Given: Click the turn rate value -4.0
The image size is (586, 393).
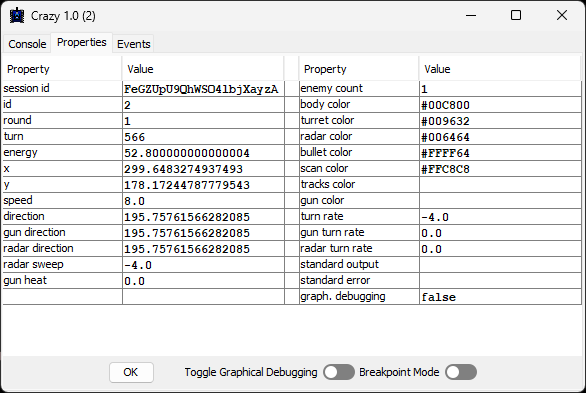Looking at the screenshot, I should coord(500,217).
